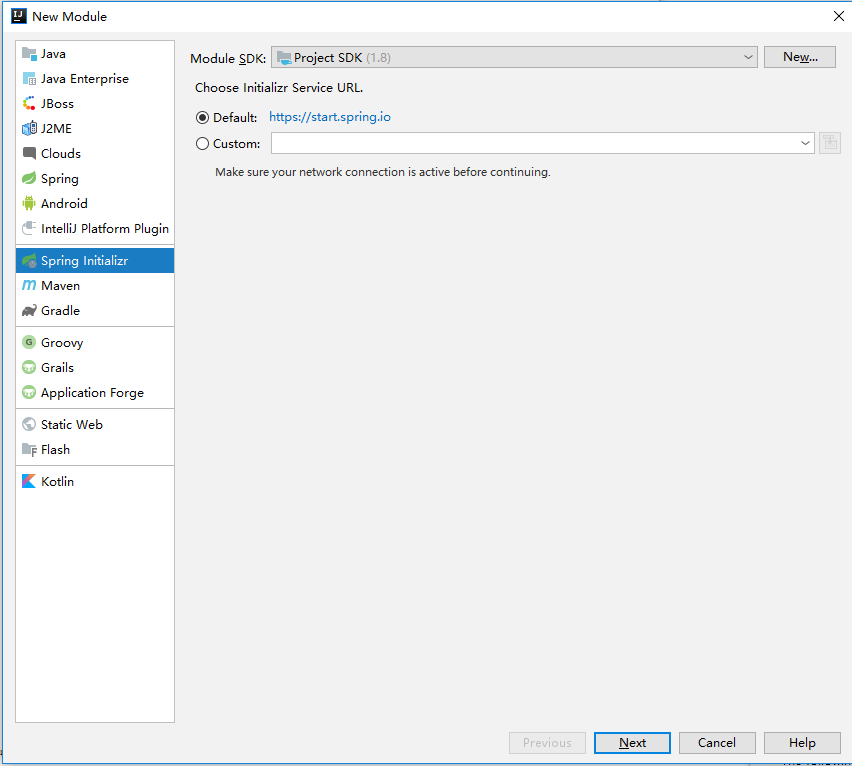Select the Java module icon

point(29,53)
